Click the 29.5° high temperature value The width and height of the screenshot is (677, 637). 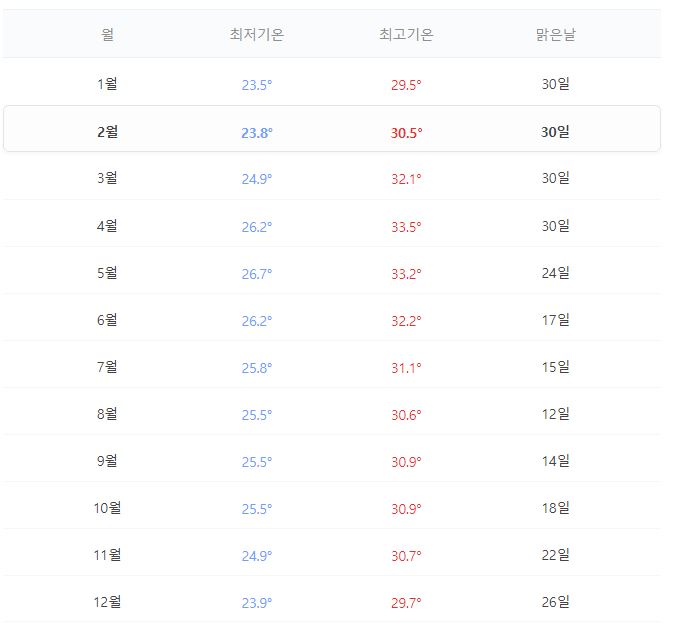tap(406, 85)
